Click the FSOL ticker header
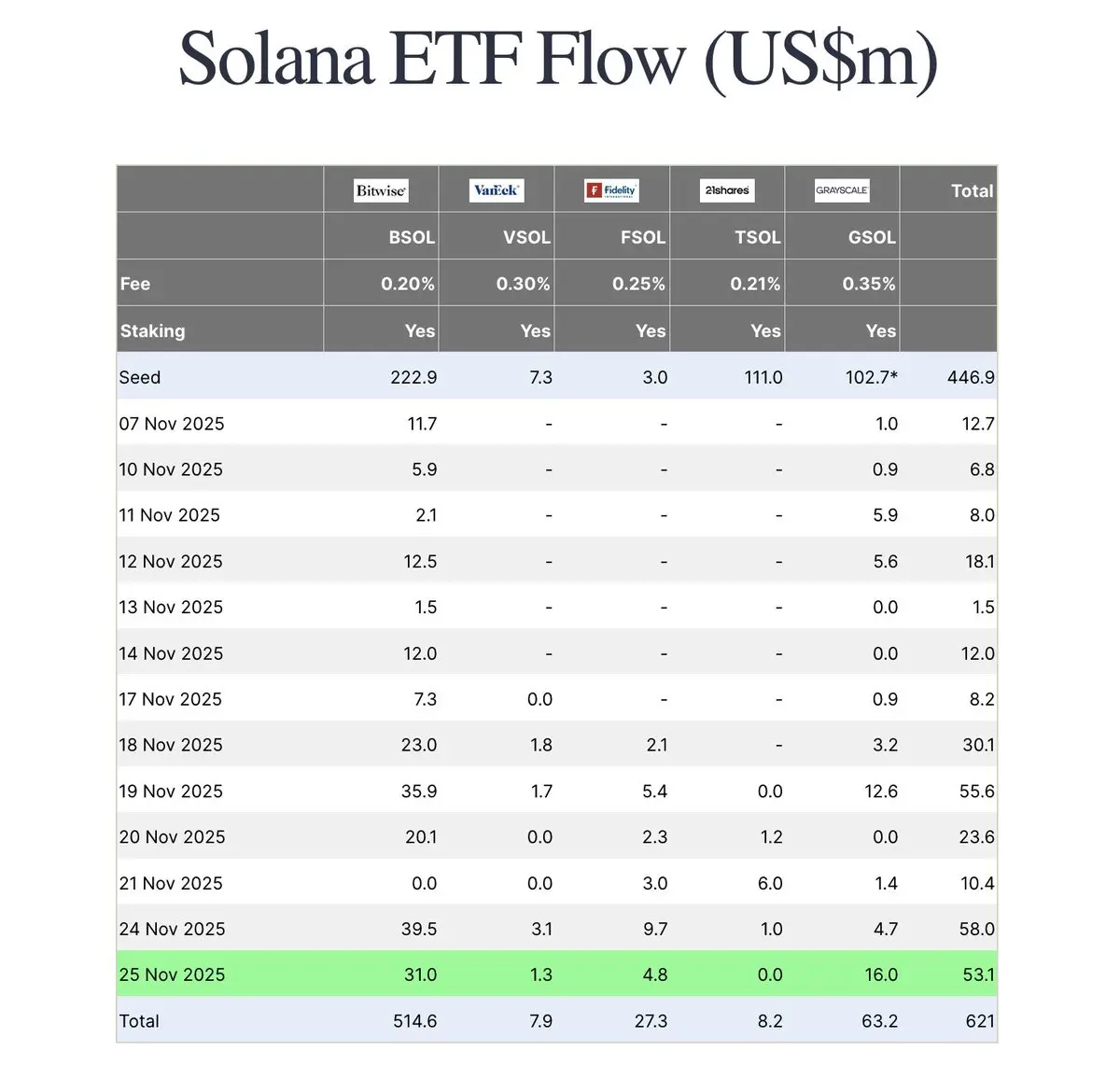The width and height of the screenshot is (1120, 1079). click(x=643, y=237)
